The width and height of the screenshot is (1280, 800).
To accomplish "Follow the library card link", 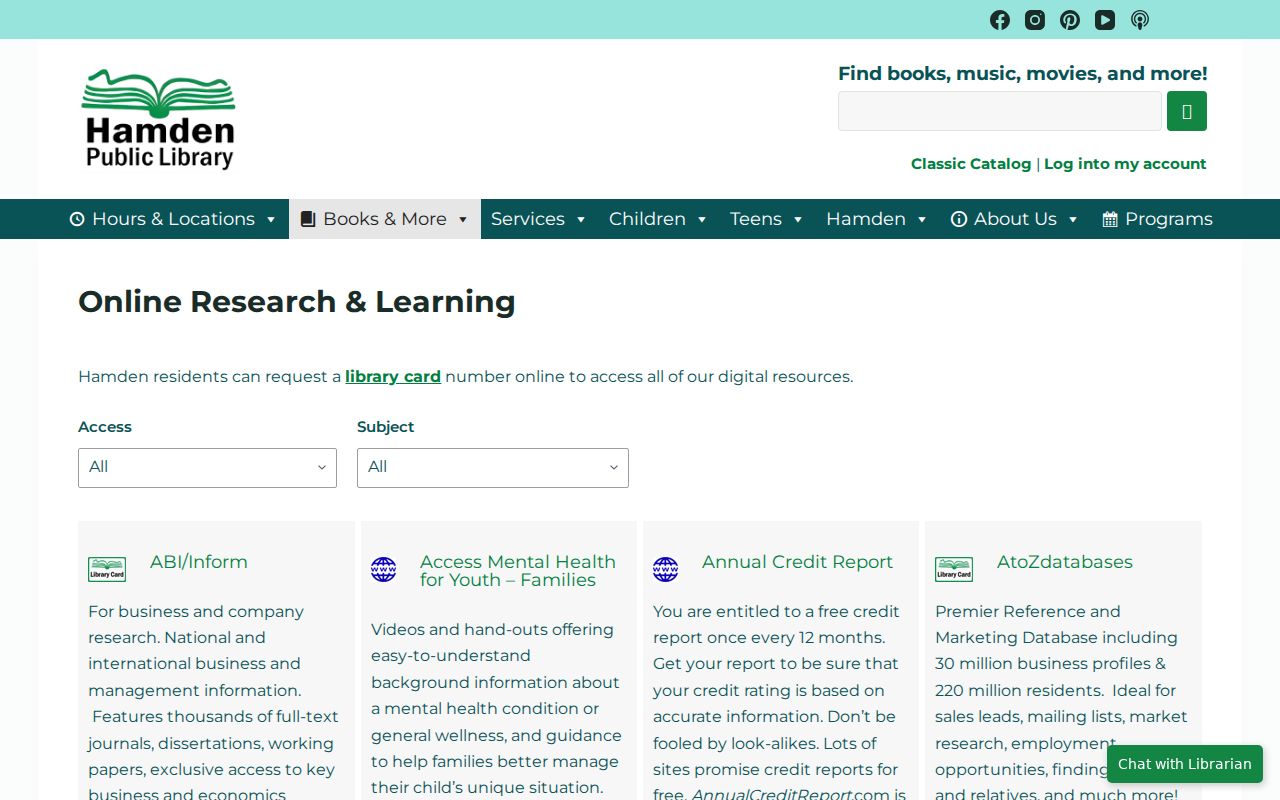I will click(x=393, y=377).
